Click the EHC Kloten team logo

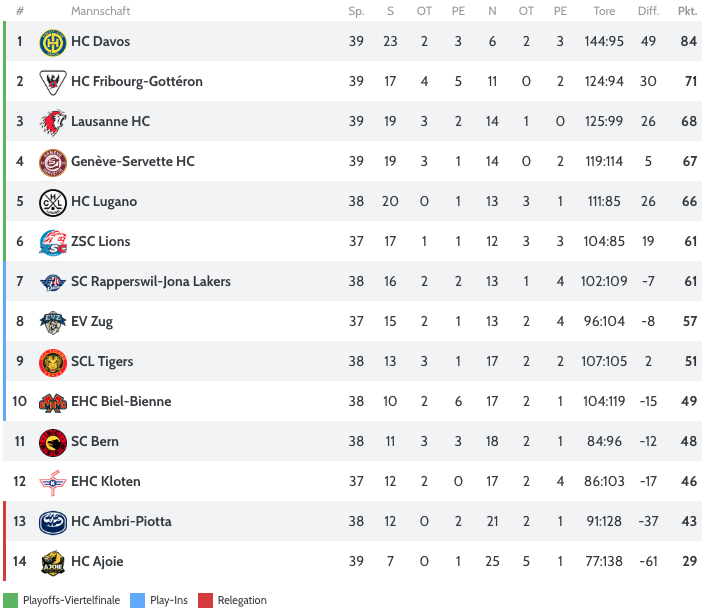coord(52,482)
